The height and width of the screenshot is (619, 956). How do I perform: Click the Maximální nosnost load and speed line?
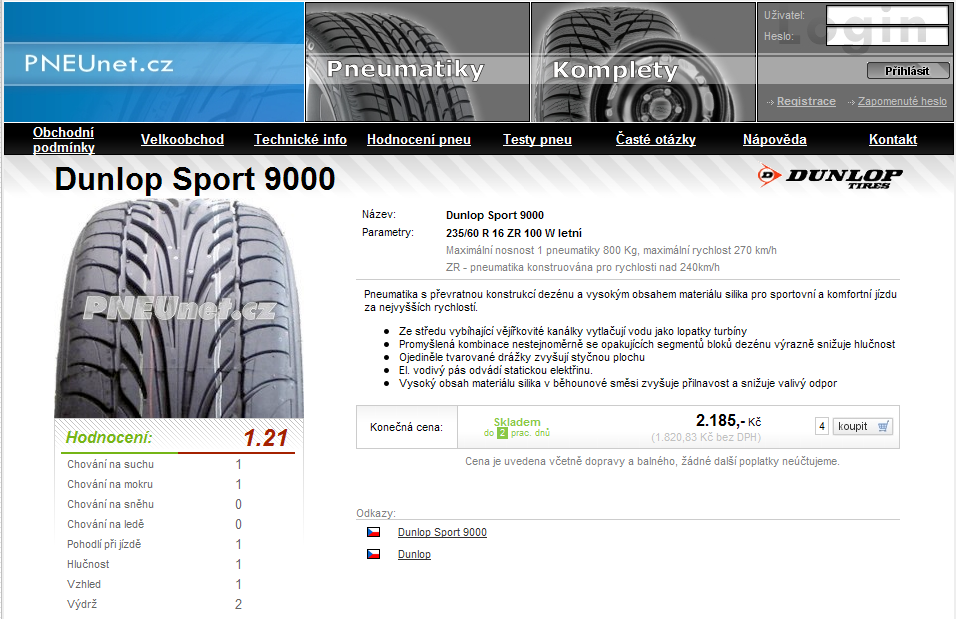tap(611, 250)
